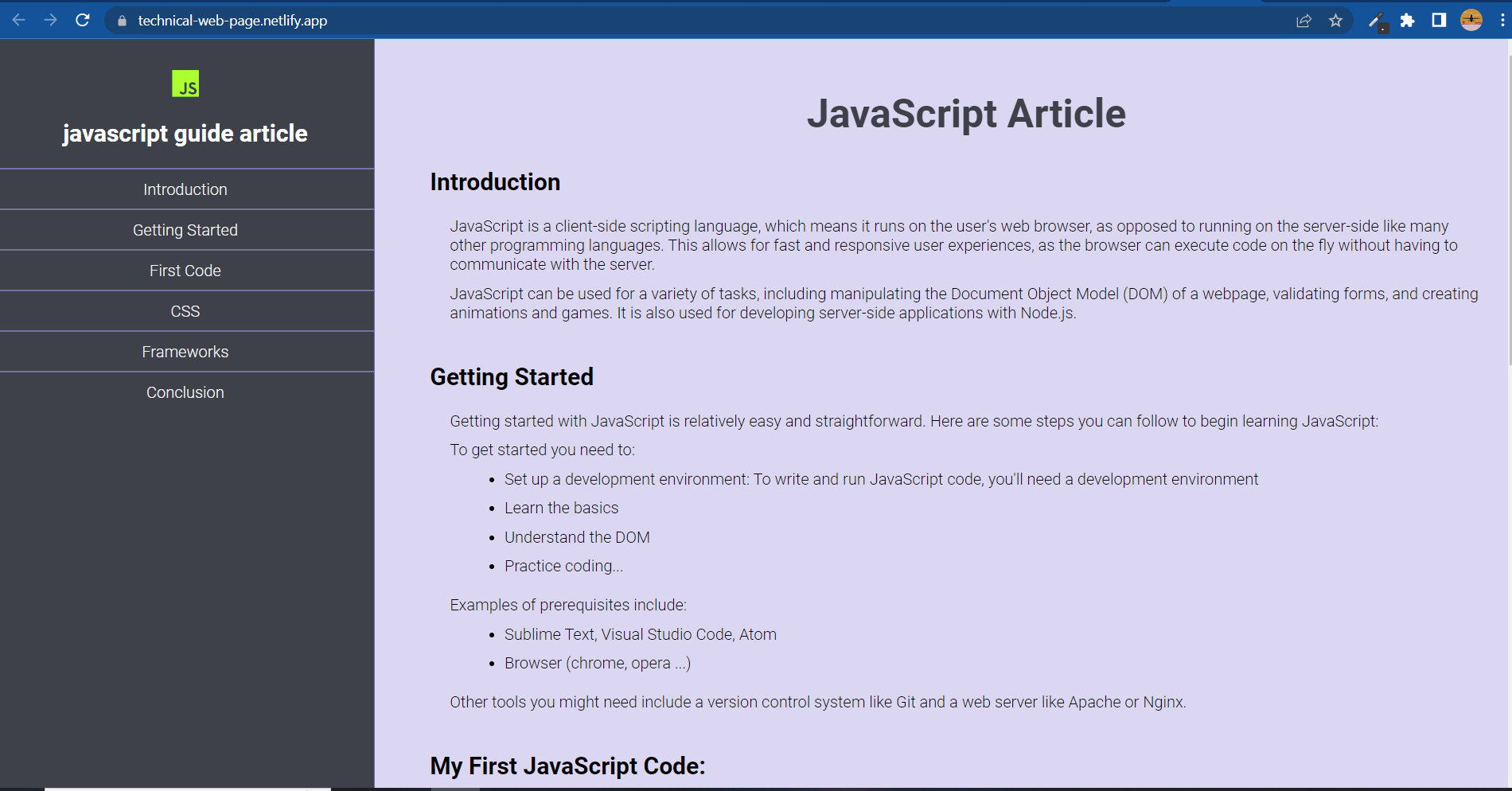The image size is (1512, 791).
Task: Reload the current page
Action: (x=82, y=20)
